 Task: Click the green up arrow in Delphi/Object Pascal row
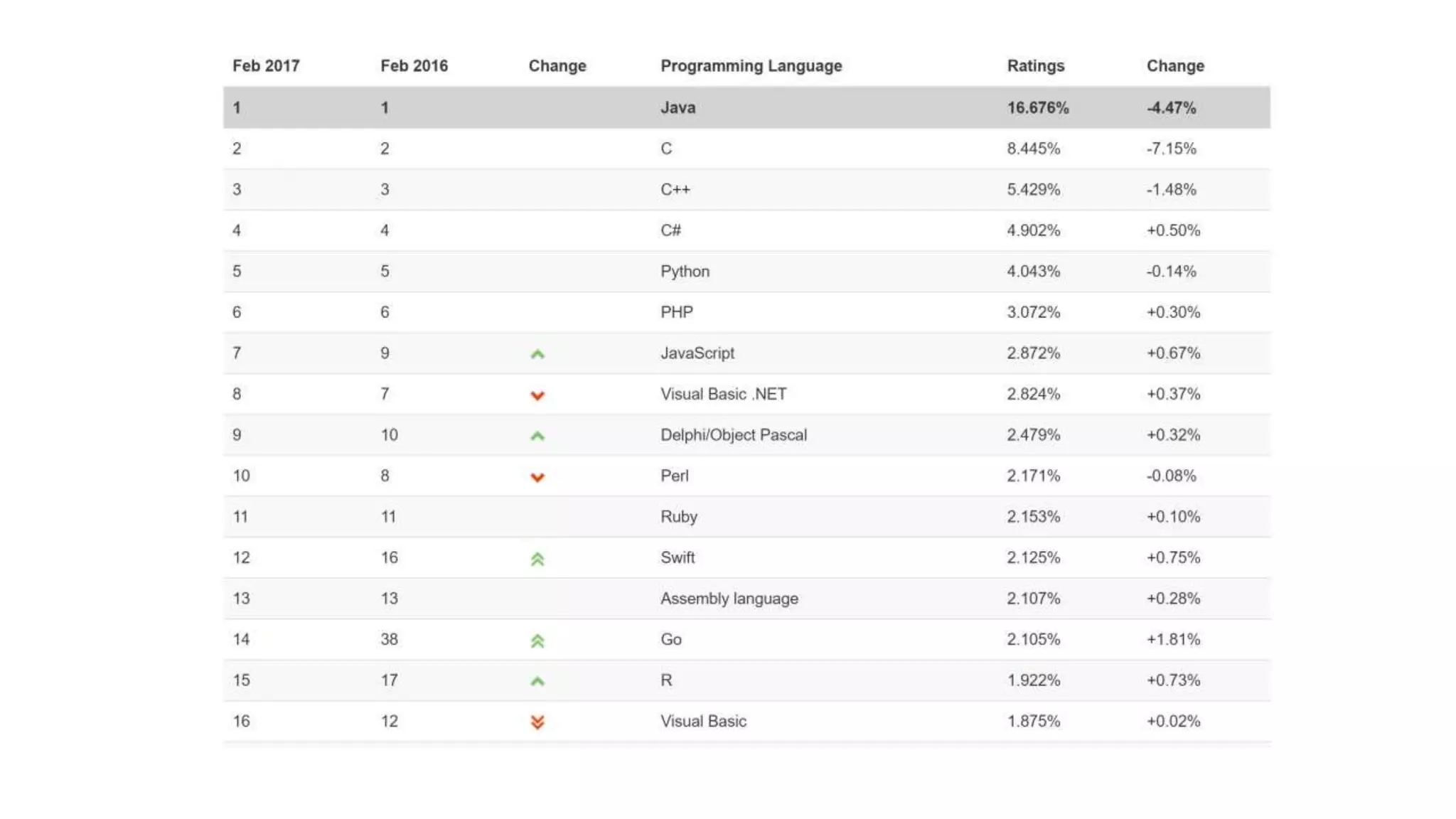coord(537,436)
